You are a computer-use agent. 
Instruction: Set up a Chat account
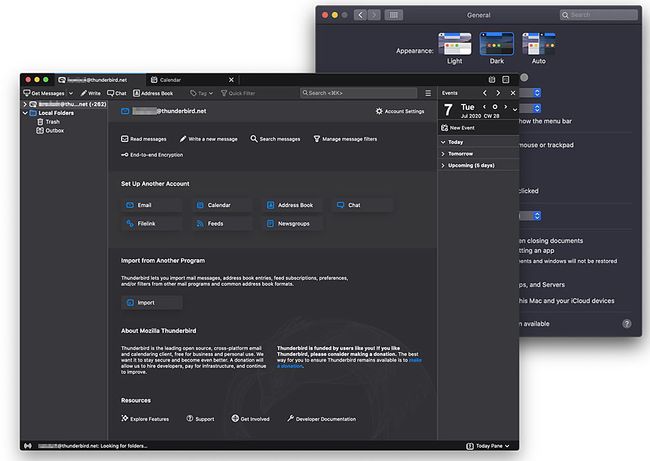(363, 205)
